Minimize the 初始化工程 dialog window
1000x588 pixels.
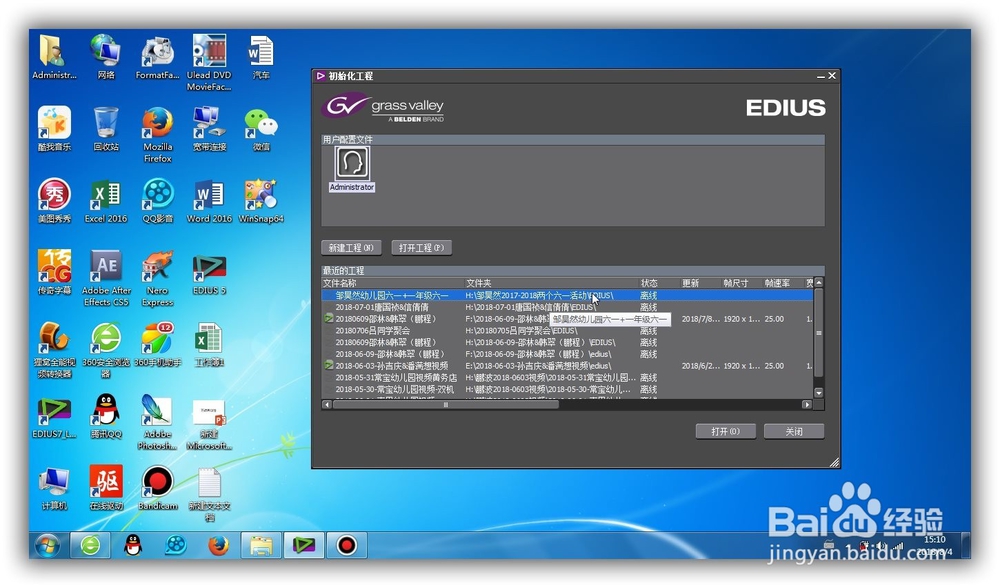821,76
